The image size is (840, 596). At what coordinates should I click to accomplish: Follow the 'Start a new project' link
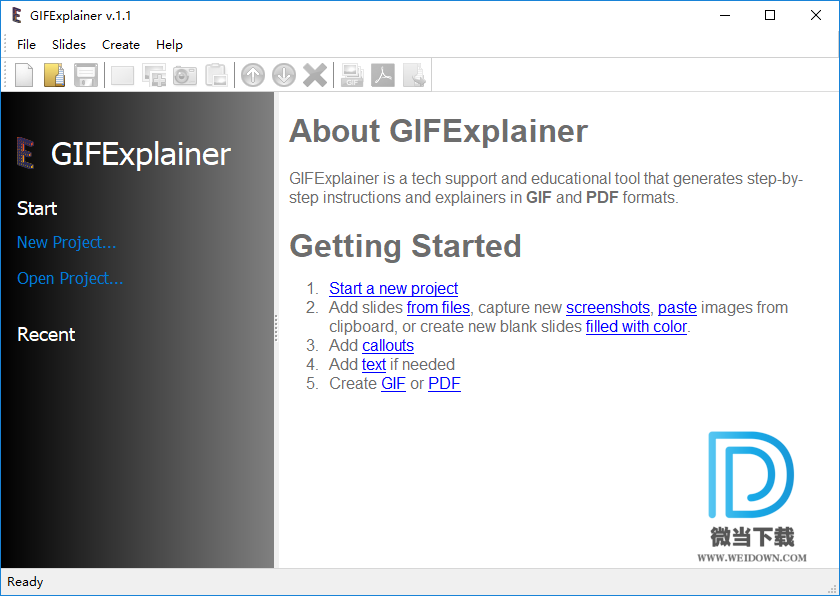[x=393, y=289]
